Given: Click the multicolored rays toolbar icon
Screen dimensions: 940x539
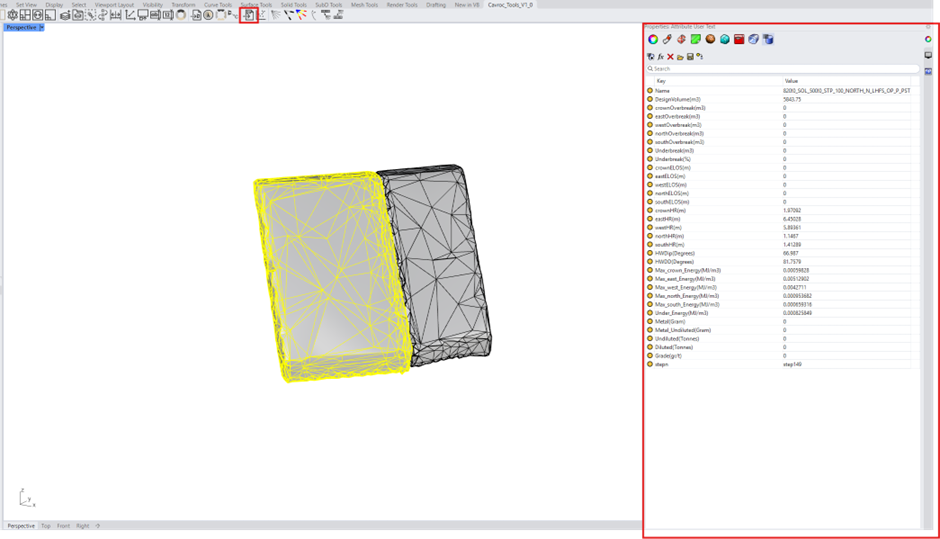Looking at the screenshot, I should click(x=301, y=15).
